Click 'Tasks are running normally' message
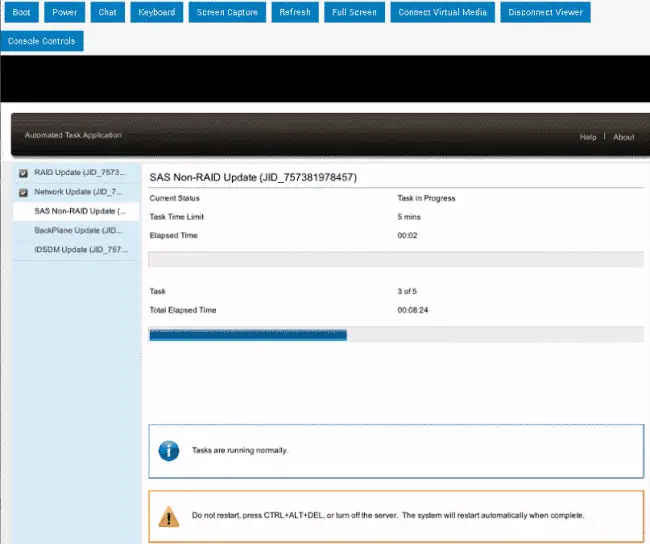650x544 pixels. (240, 450)
